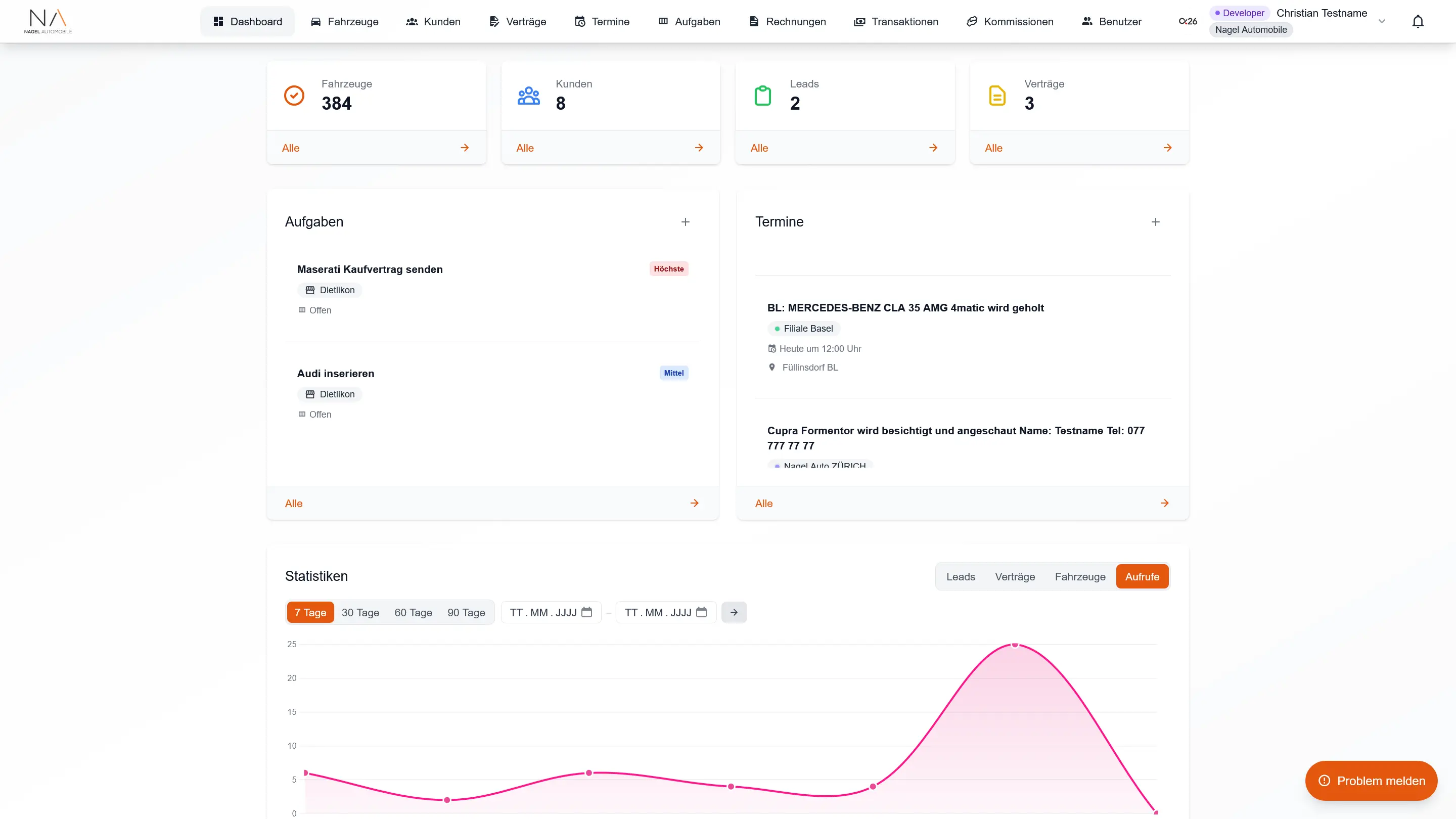Open Benutzer in the top navigation
The image size is (1456, 819).
point(1112,21)
